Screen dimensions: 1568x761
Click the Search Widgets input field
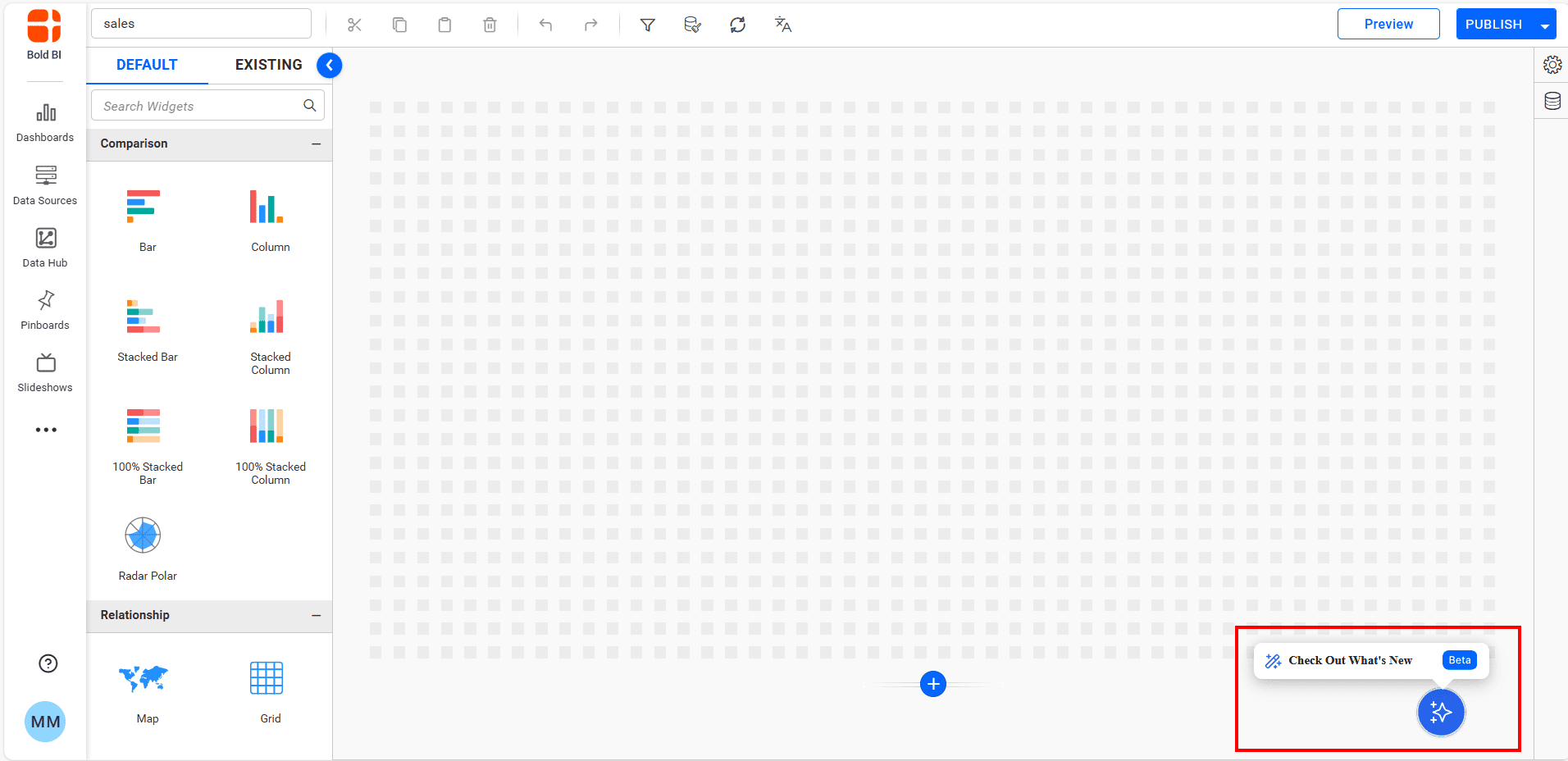tap(197, 106)
